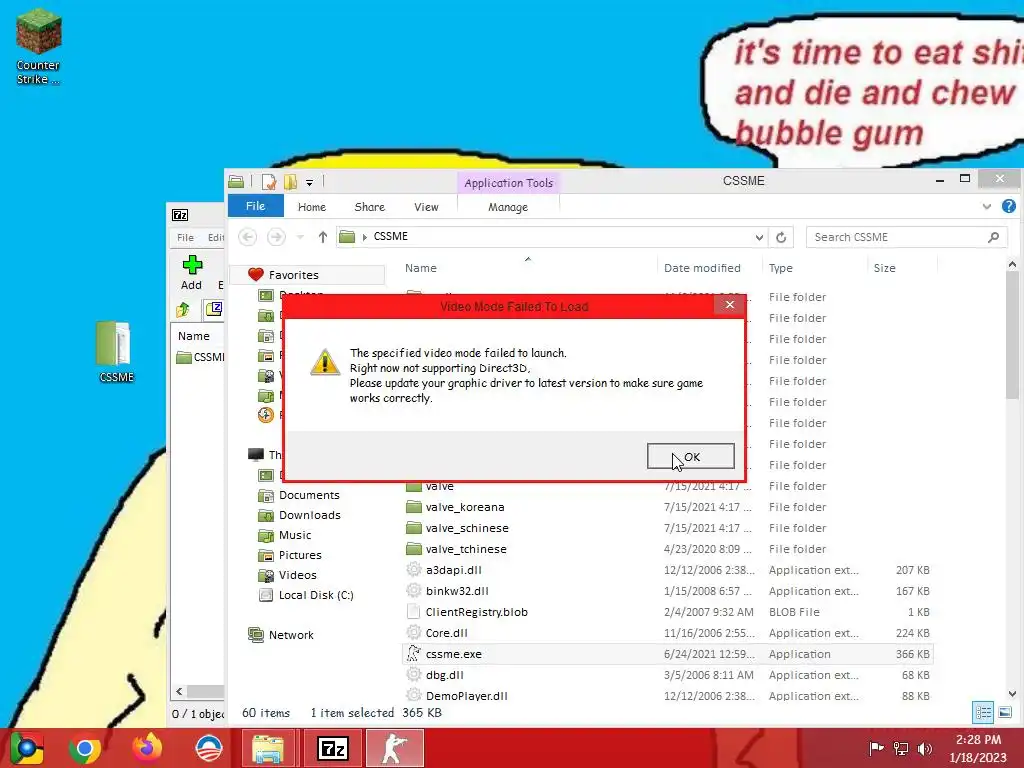Click OK in the Video Mode error dialog
1024x768 pixels.
point(690,456)
